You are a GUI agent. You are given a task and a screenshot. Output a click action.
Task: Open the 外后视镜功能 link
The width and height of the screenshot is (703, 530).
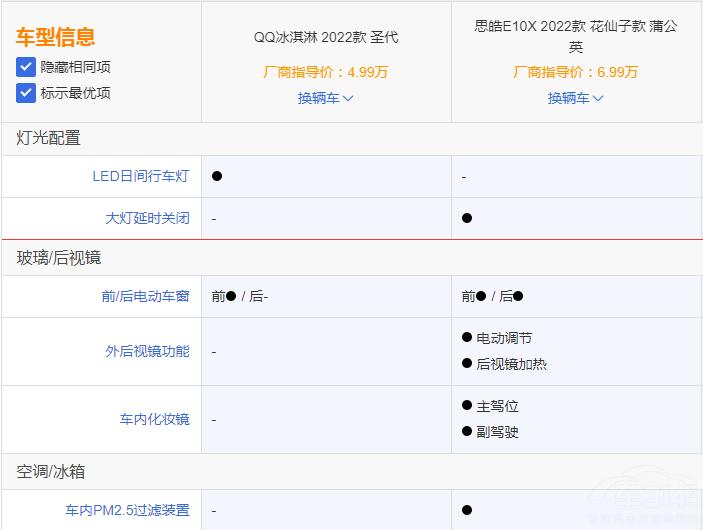(148, 351)
